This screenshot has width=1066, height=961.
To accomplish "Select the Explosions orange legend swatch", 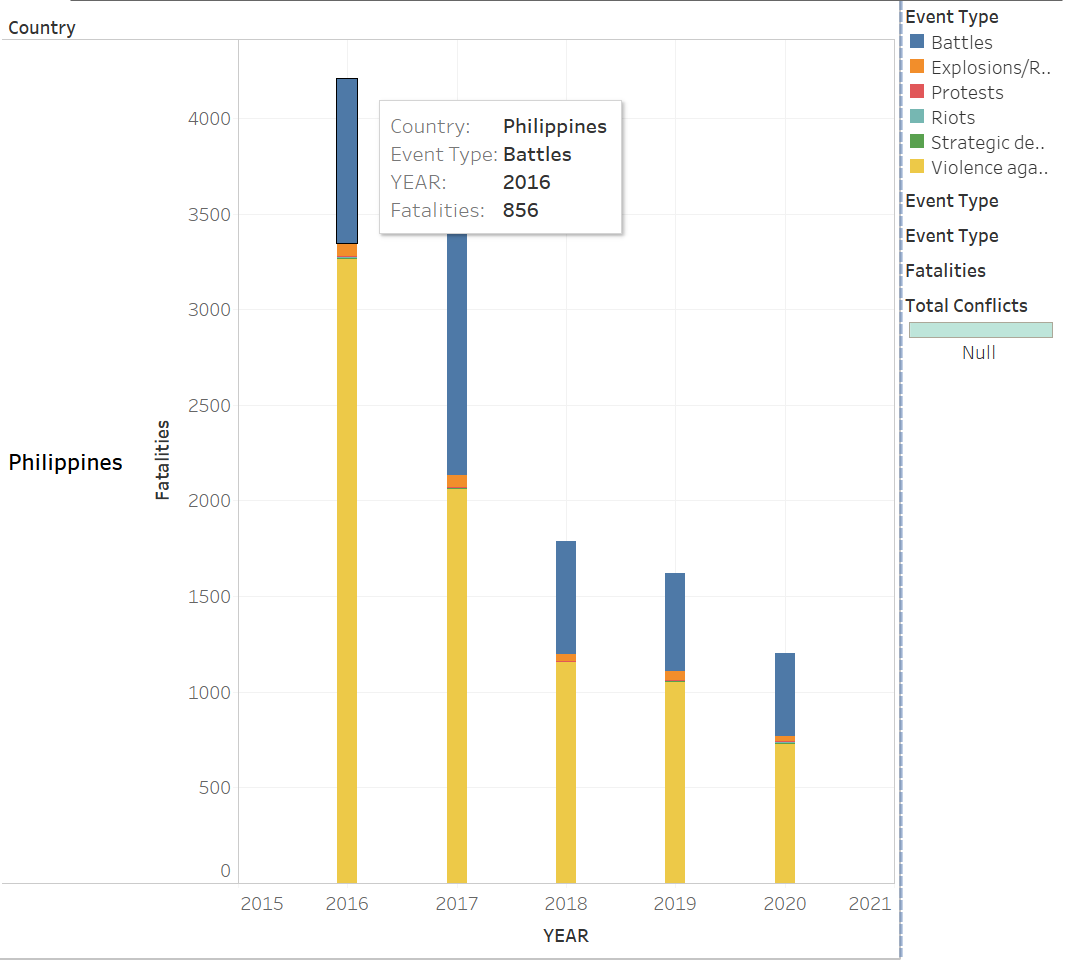I will pyautogui.click(x=916, y=67).
